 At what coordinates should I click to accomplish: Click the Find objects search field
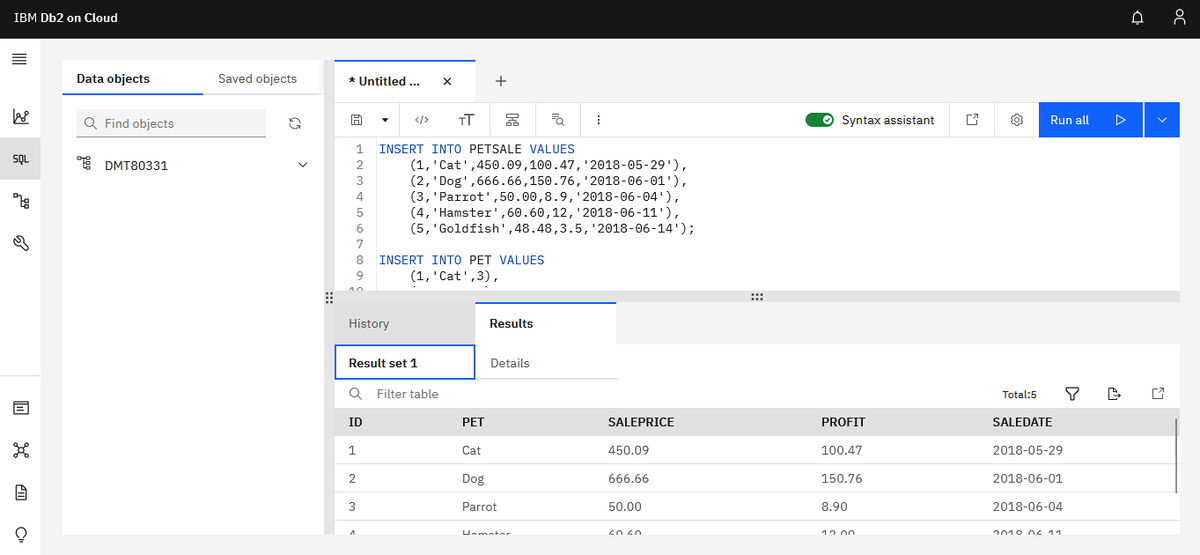tap(171, 123)
